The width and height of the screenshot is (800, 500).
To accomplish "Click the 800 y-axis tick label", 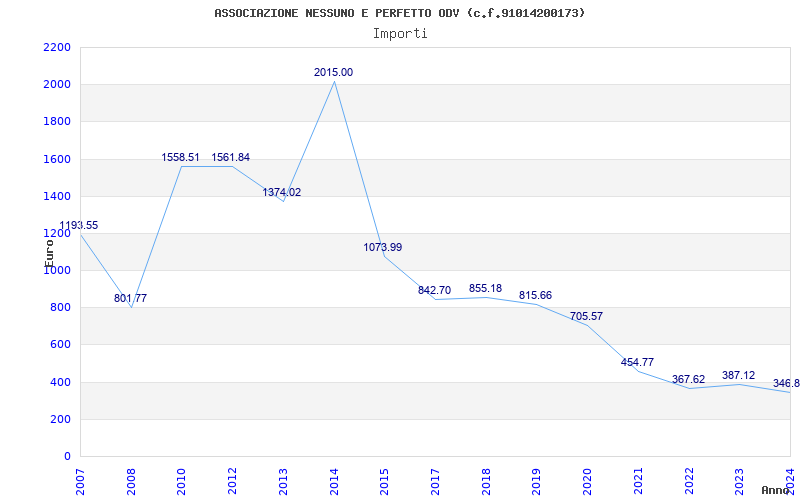I will [x=61, y=308].
